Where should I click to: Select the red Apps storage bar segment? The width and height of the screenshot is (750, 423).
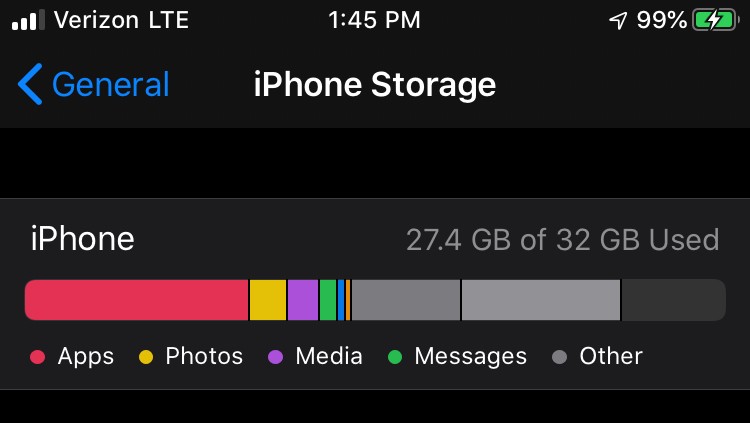[136, 300]
